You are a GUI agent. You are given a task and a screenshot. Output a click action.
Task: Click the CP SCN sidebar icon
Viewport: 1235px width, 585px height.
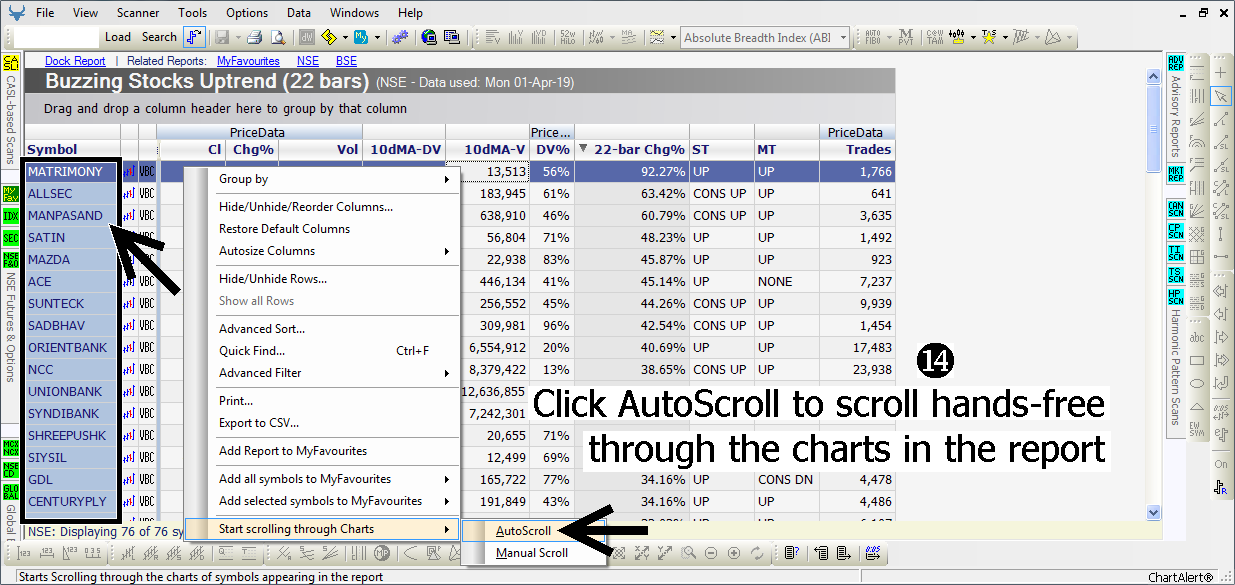(x=1175, y=230)
